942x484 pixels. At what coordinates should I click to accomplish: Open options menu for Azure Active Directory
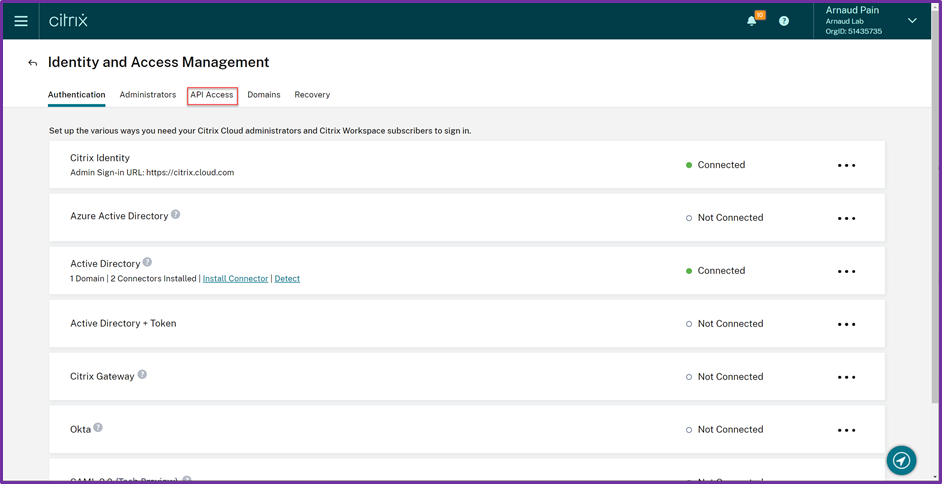846,218
